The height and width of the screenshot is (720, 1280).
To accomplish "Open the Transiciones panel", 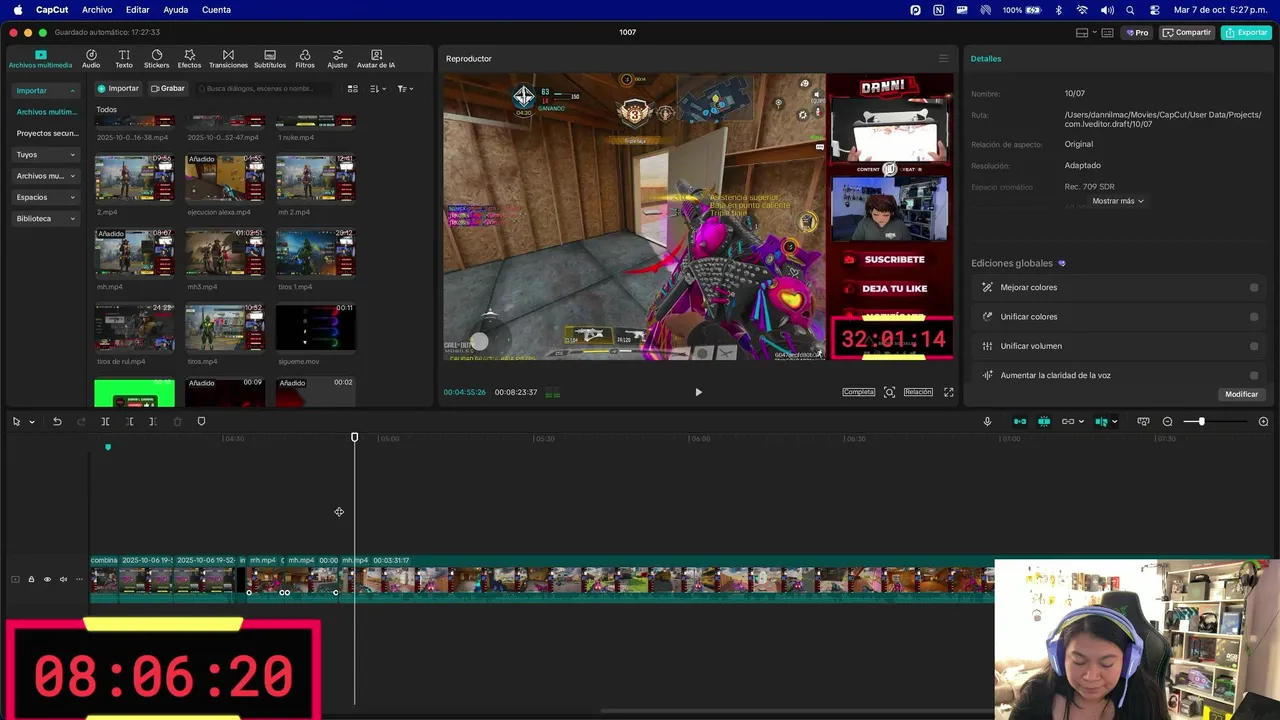I will tap(228, 59).
